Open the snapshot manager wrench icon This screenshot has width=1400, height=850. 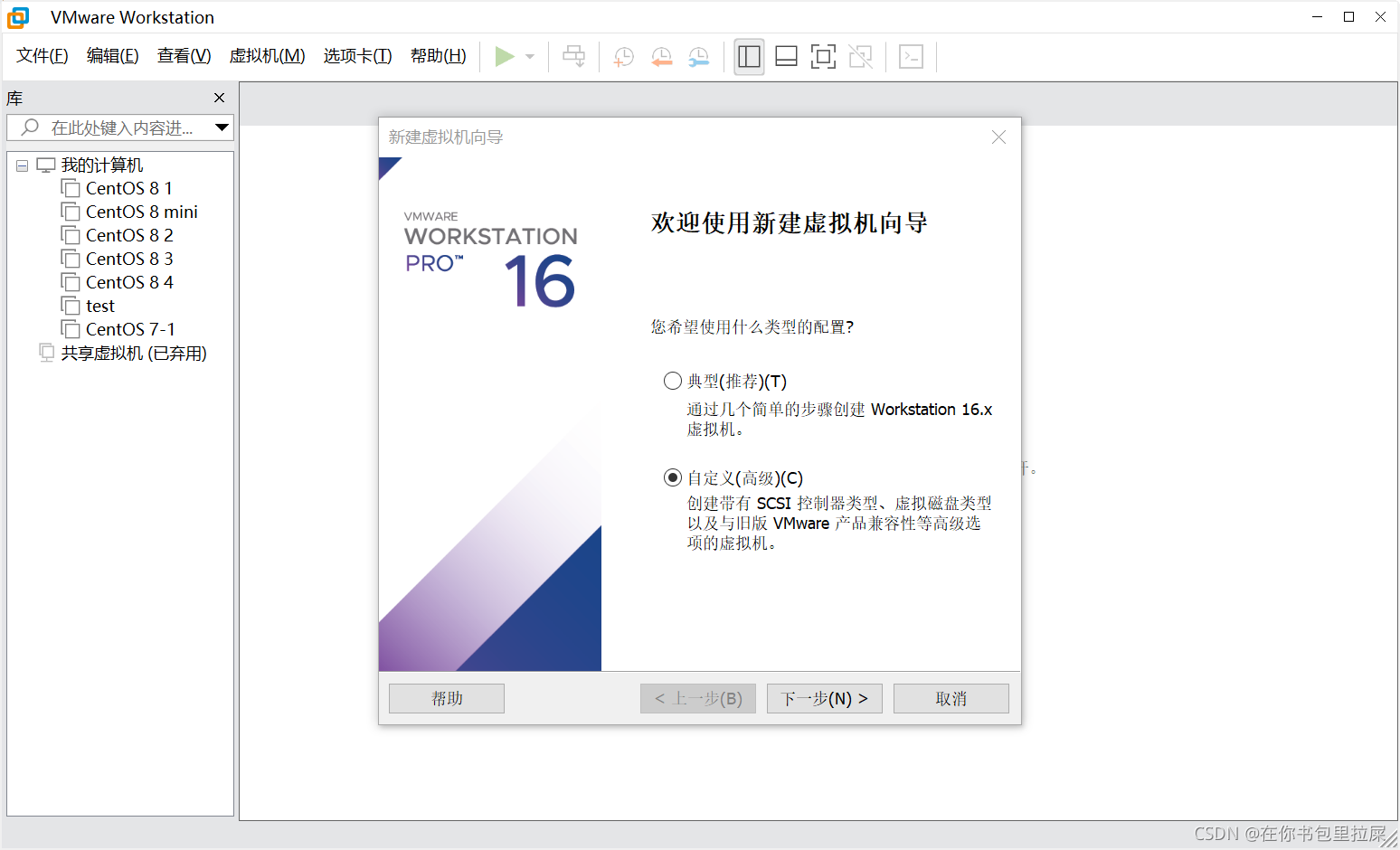[699, 56]
